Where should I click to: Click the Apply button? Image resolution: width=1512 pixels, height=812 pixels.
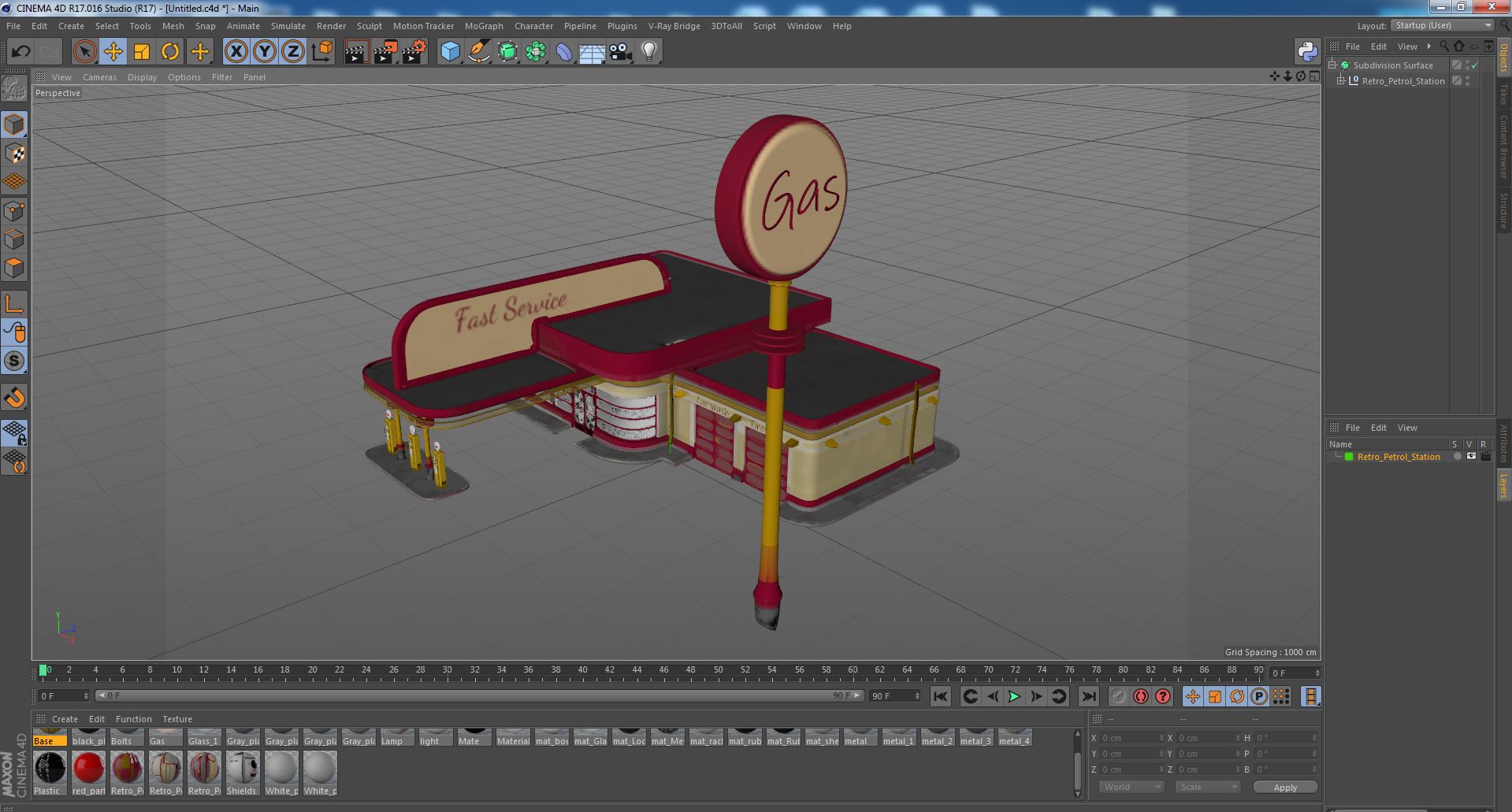coord(1285,787)
